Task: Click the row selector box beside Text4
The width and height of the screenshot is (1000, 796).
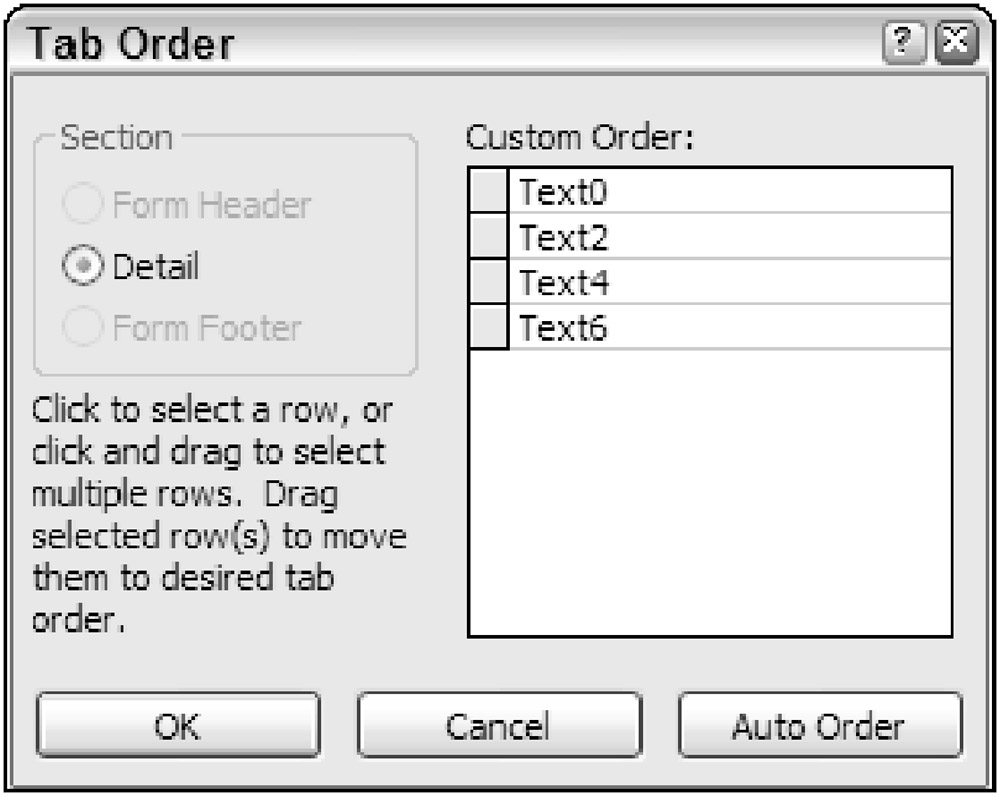Action: (x=489, y=283)
